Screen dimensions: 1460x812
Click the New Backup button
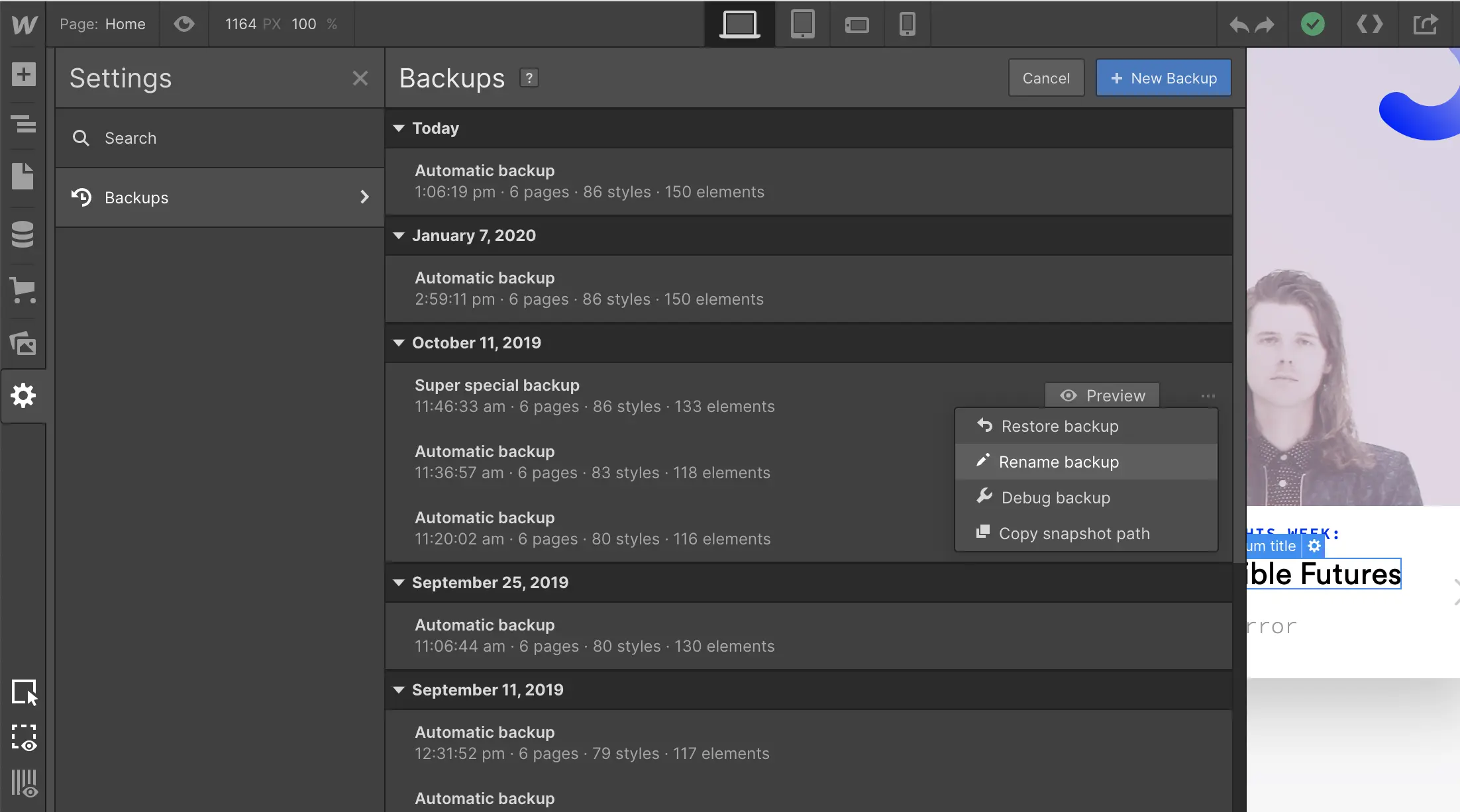(x=1163, y=78)
